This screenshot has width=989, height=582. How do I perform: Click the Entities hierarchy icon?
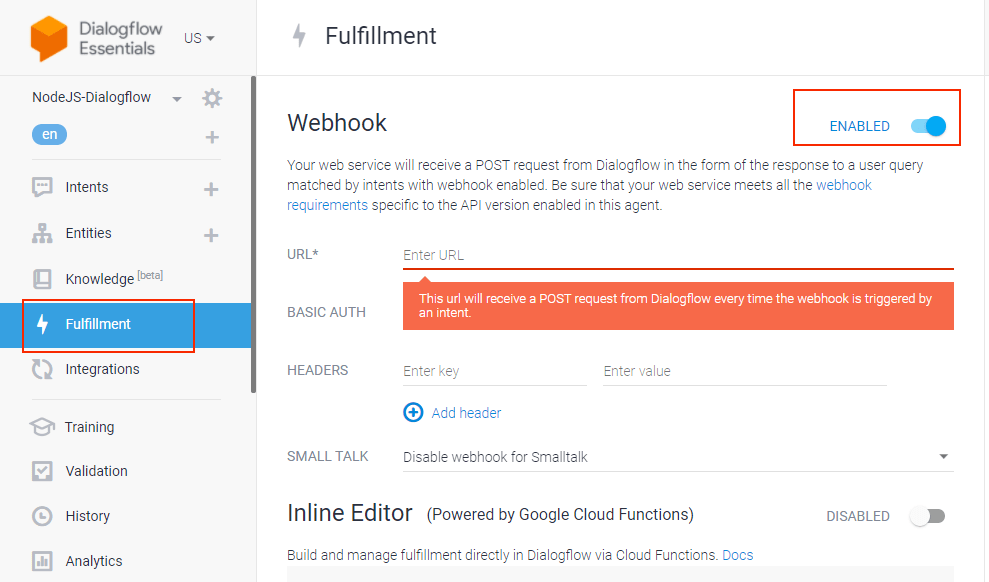coord(42,233)
